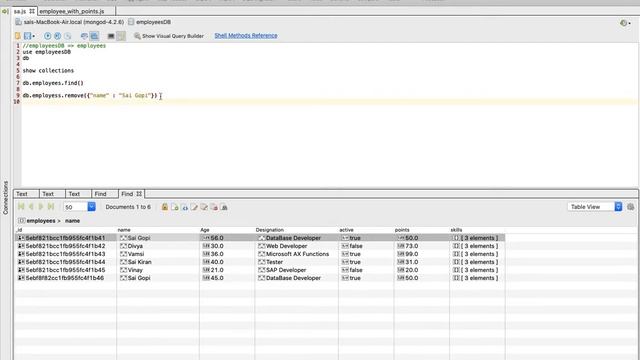
Task: Switch to employee_with_points.js tab
Action: click(72, 11)
